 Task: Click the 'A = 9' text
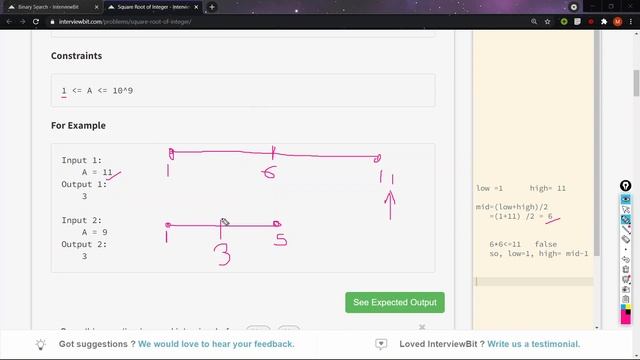(x=94, y=232)
